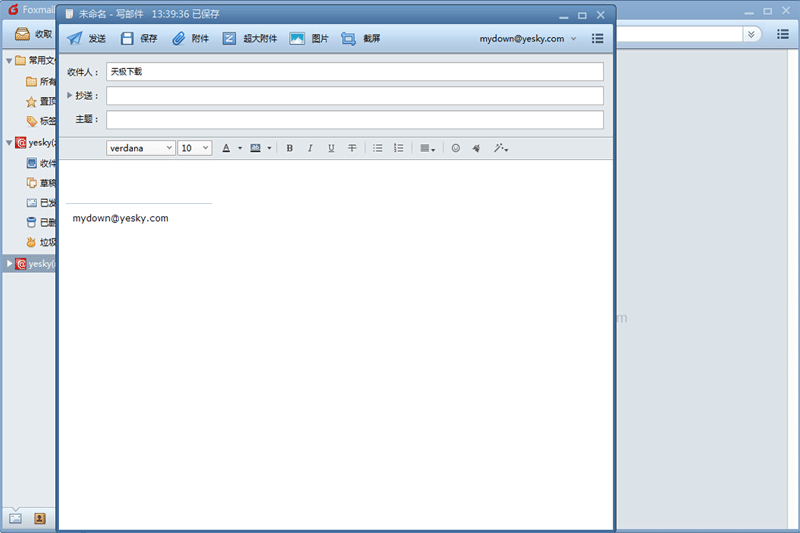The height and width of the screenshot is (533, 800).
Task: Toggle underline formatting
Action: 331,148
